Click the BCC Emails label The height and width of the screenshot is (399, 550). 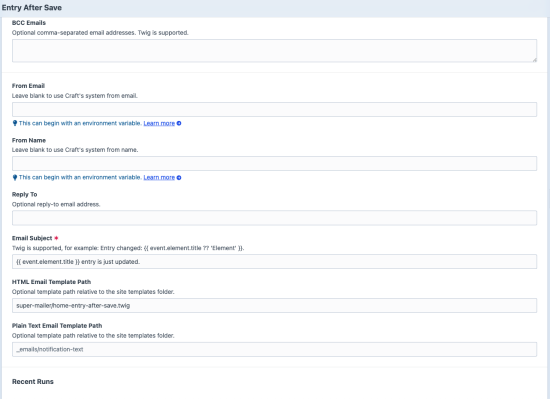point(29,23)
